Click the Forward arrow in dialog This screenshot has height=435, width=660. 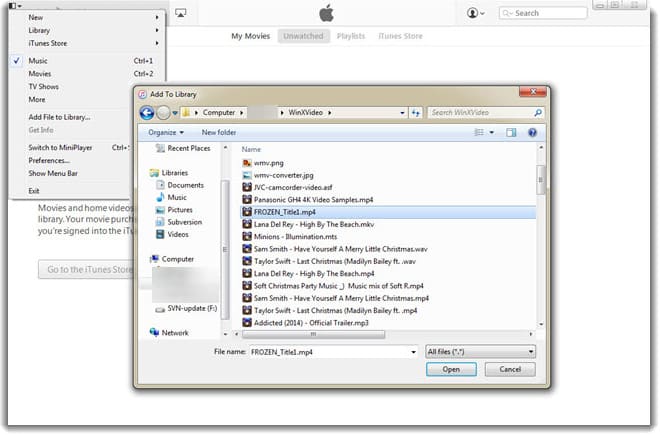pyautogui.click(x=163, y=113)
